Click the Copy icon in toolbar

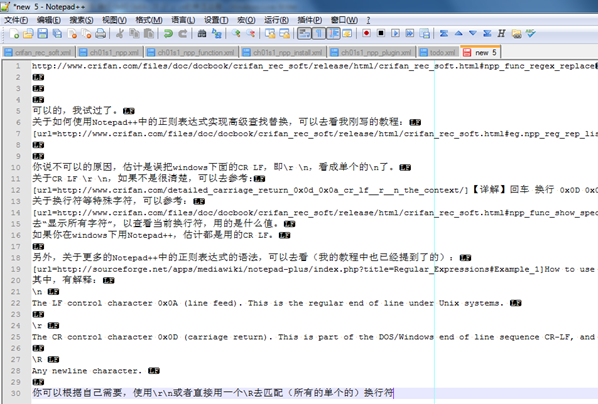134,34
